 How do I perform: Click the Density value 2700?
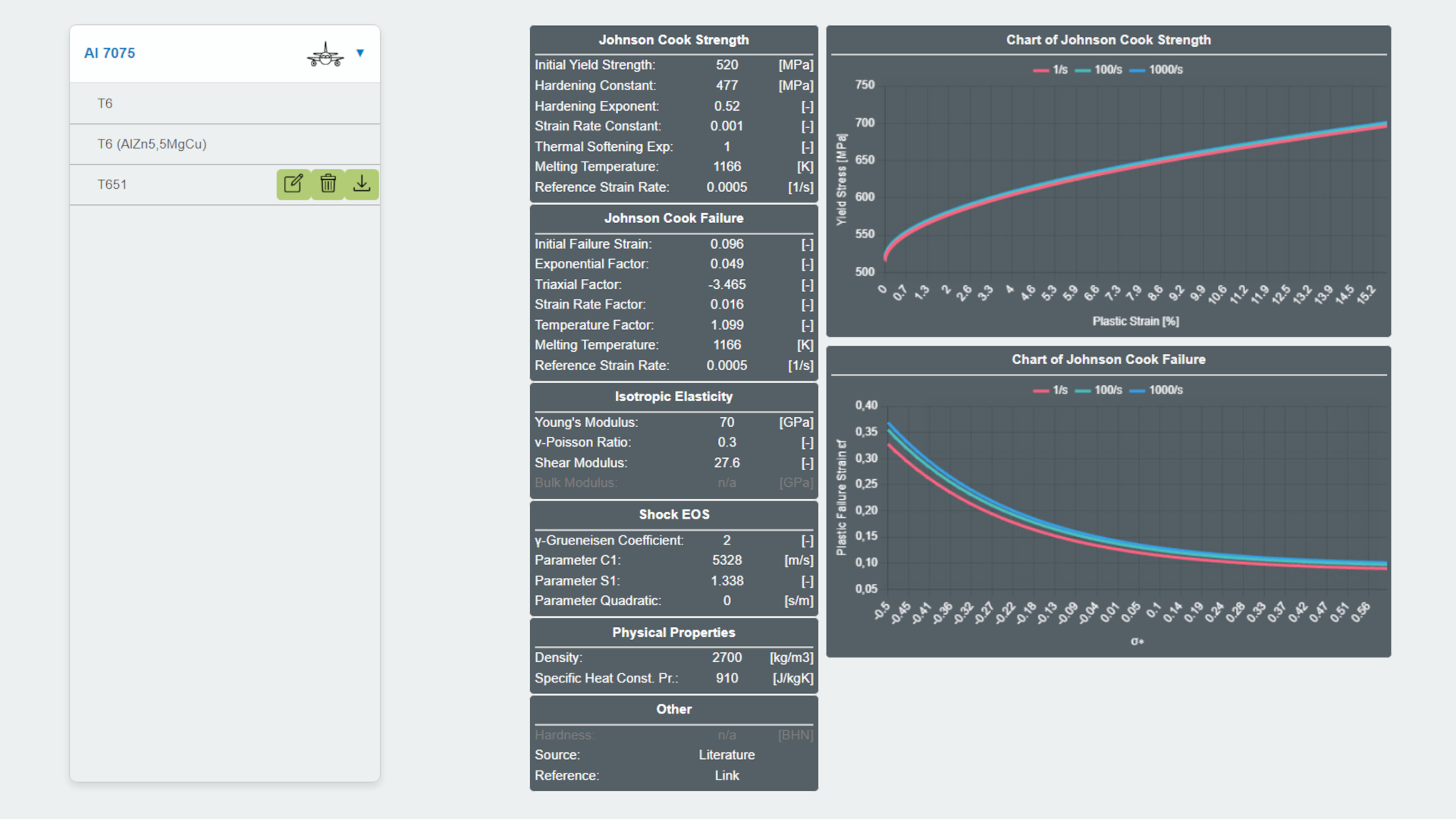click(x=726, y=657)
